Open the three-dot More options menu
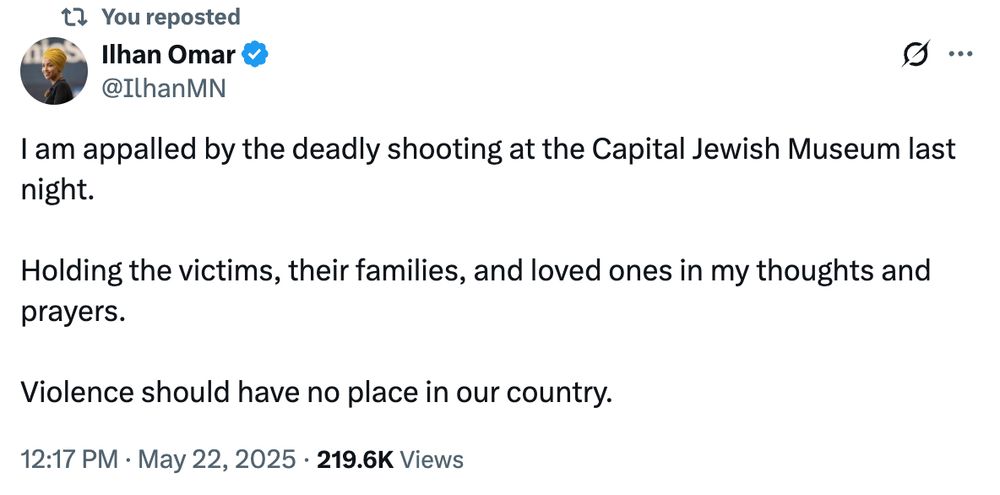The height and width of the screenshot is (495, 1000). (x=960, y=55)
